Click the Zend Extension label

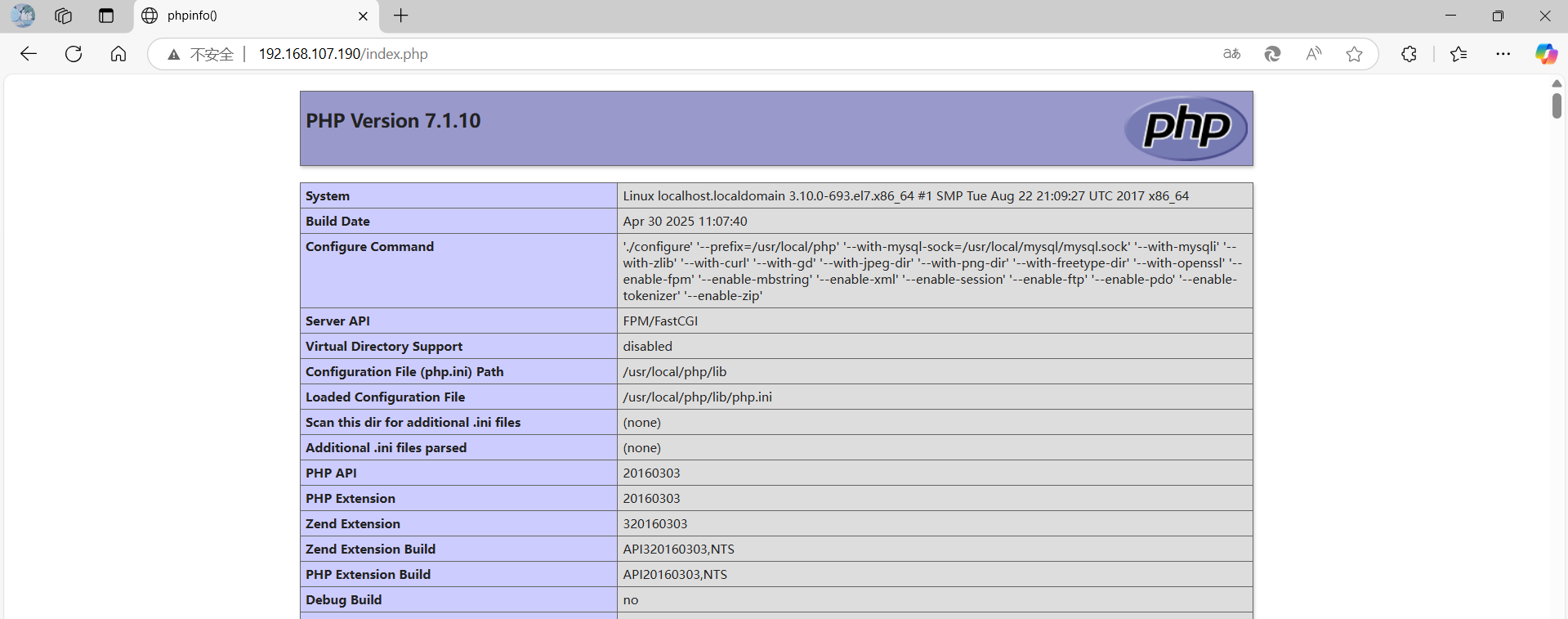353,524
